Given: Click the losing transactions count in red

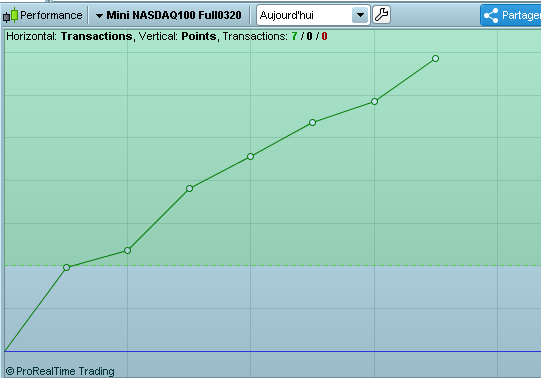Looking at the screenshot, I should point(324,36).
